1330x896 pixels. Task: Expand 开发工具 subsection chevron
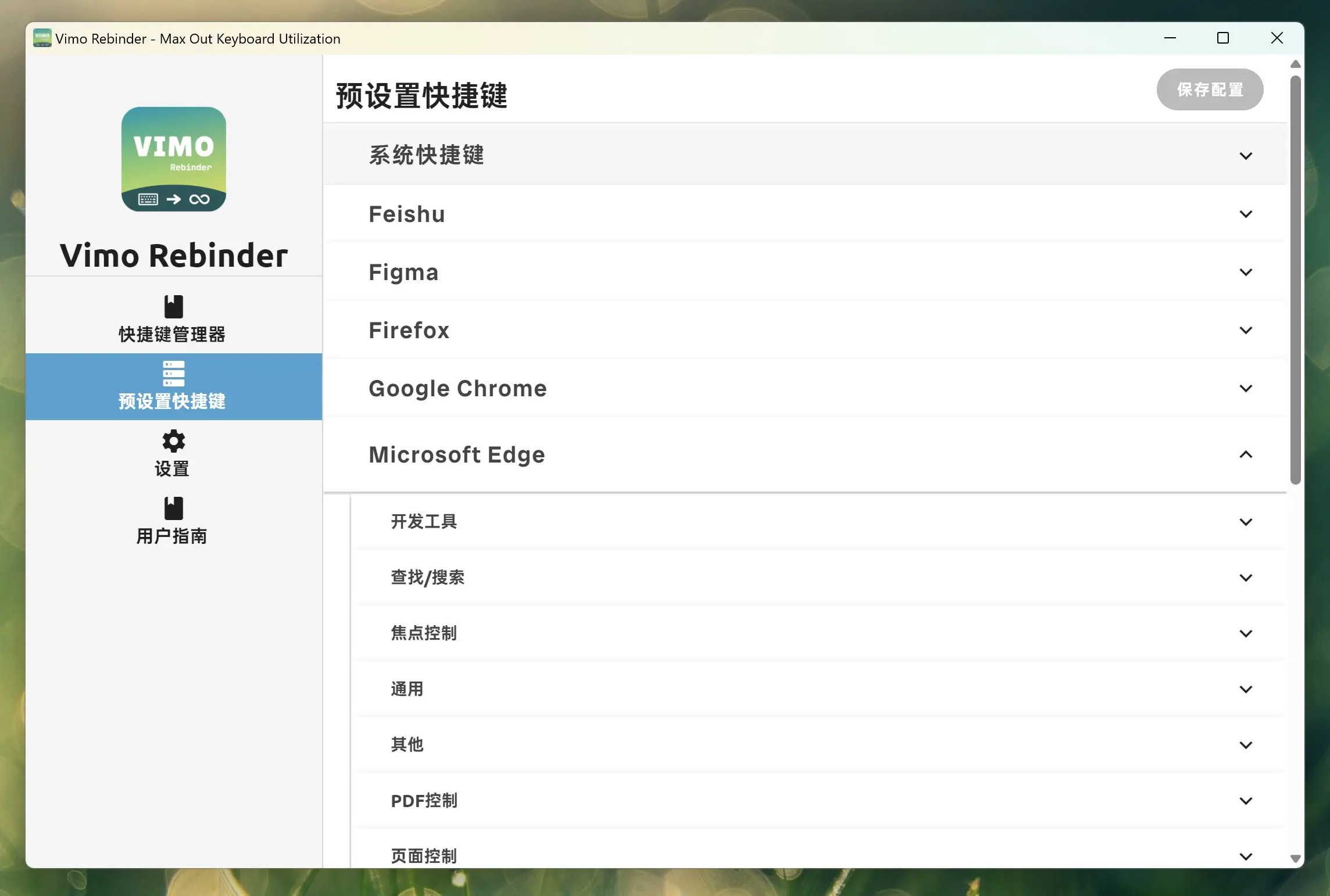[1246, 522]
